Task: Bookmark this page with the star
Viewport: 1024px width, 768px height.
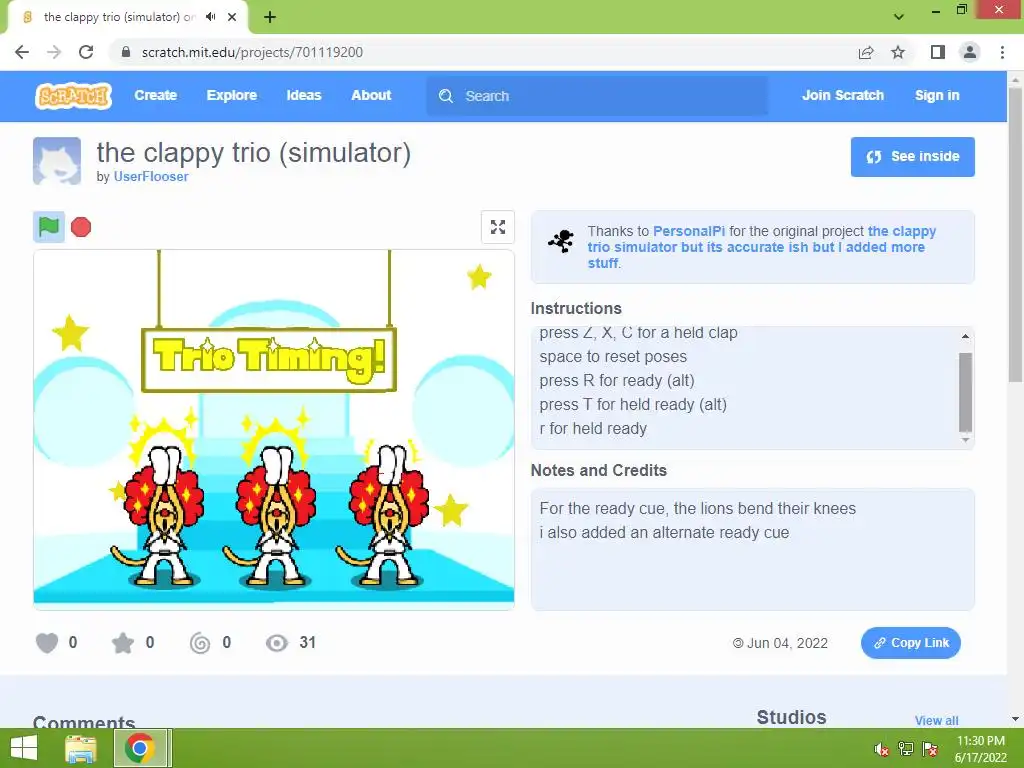Action: tap(898, 52)
